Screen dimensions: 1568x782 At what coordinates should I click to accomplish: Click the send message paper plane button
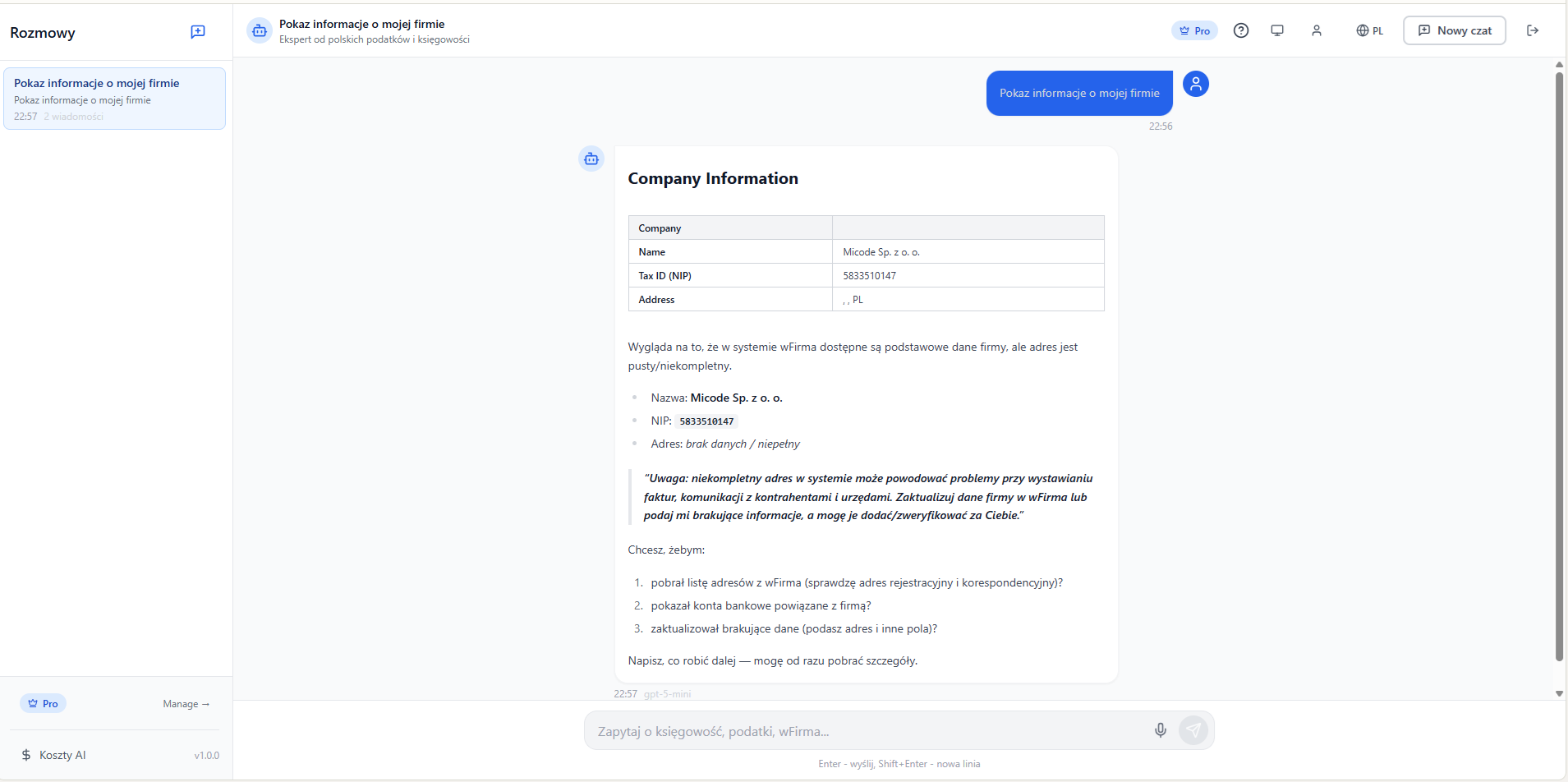coord(1193,730)
